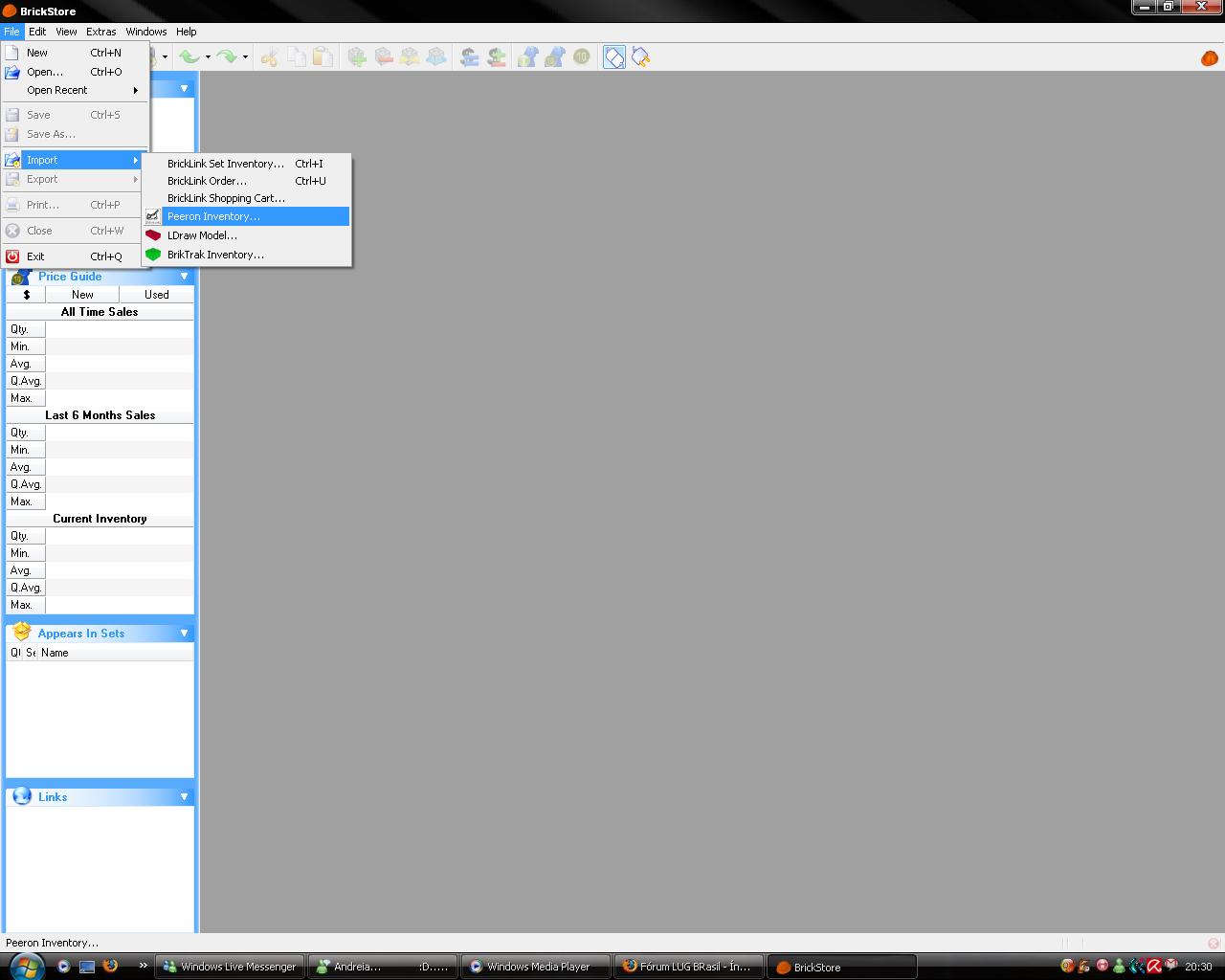Toggle the last toolbar button with yellow arrow

(641, 57)
